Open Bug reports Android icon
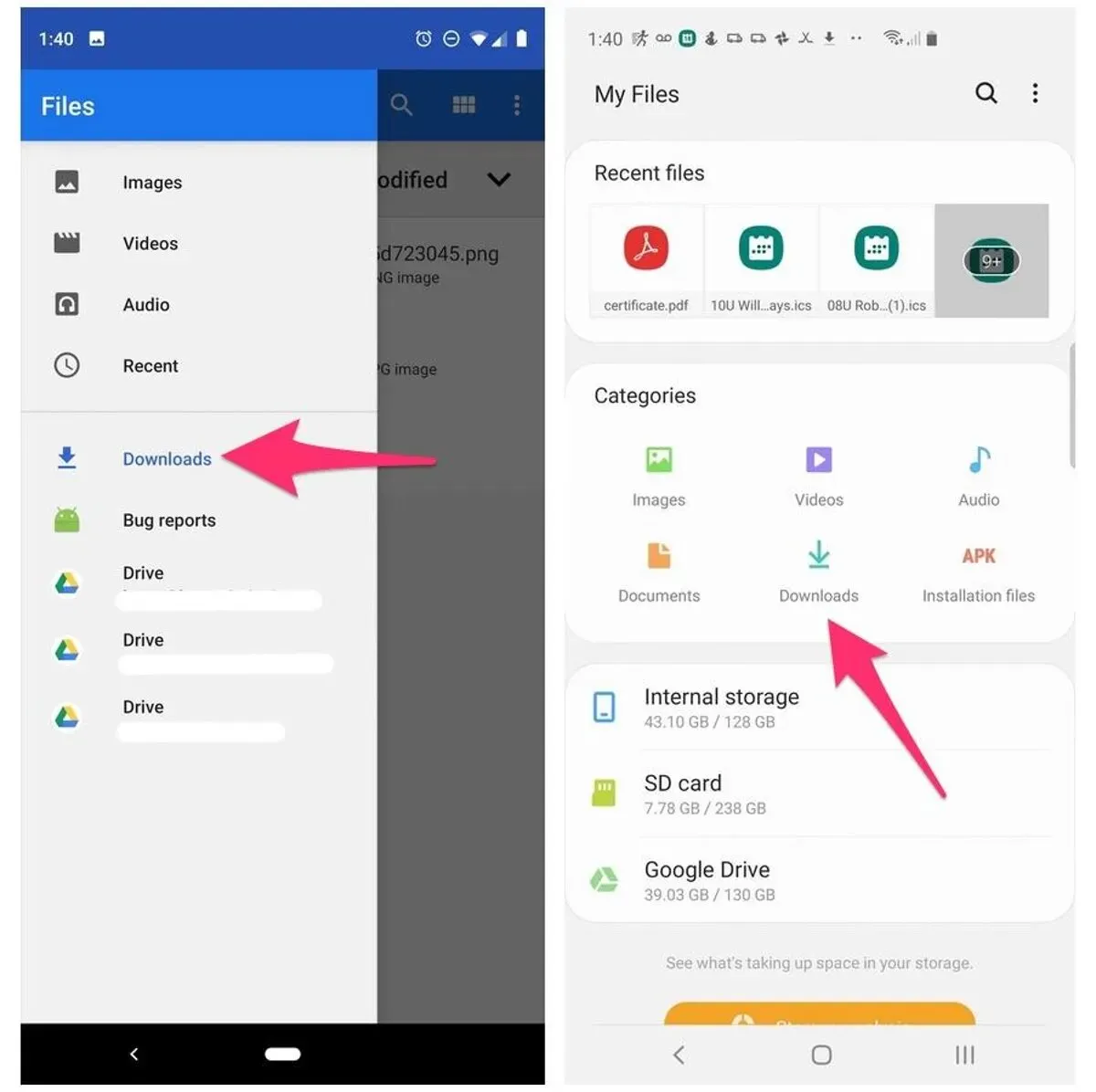1096x1092 pixels. click(x=67, y=520)
